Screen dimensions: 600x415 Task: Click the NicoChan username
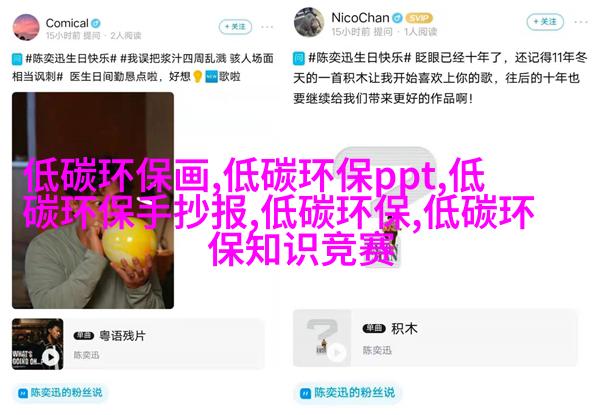click(360, 18)
